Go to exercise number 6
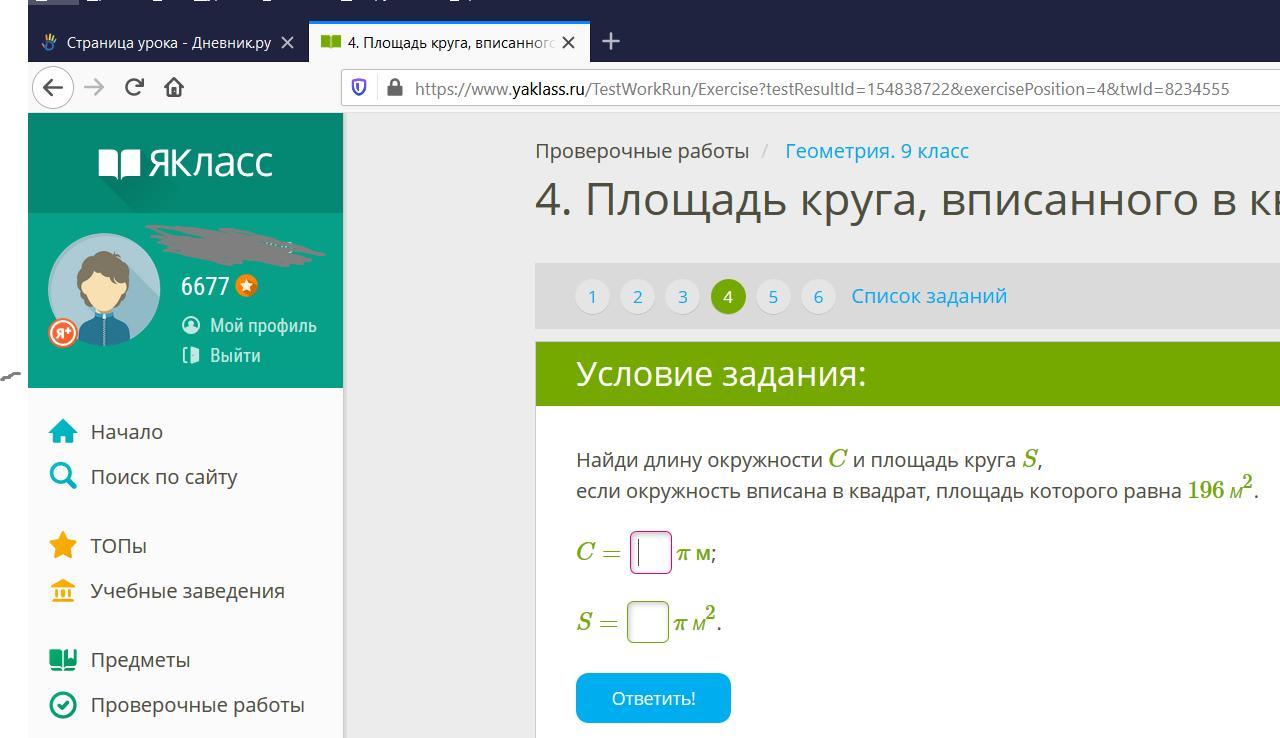 [818, 297]
